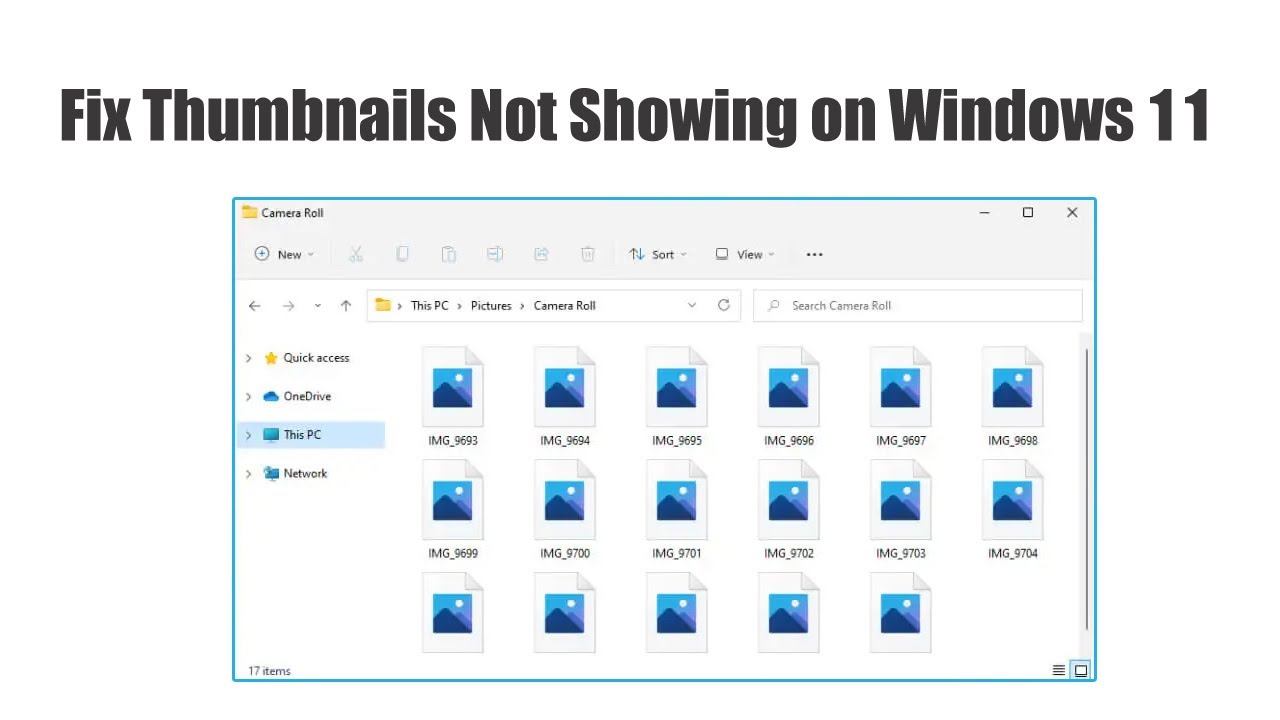Go forward with the right arrow
1280x720 pixels.
(x=288, y=306)
